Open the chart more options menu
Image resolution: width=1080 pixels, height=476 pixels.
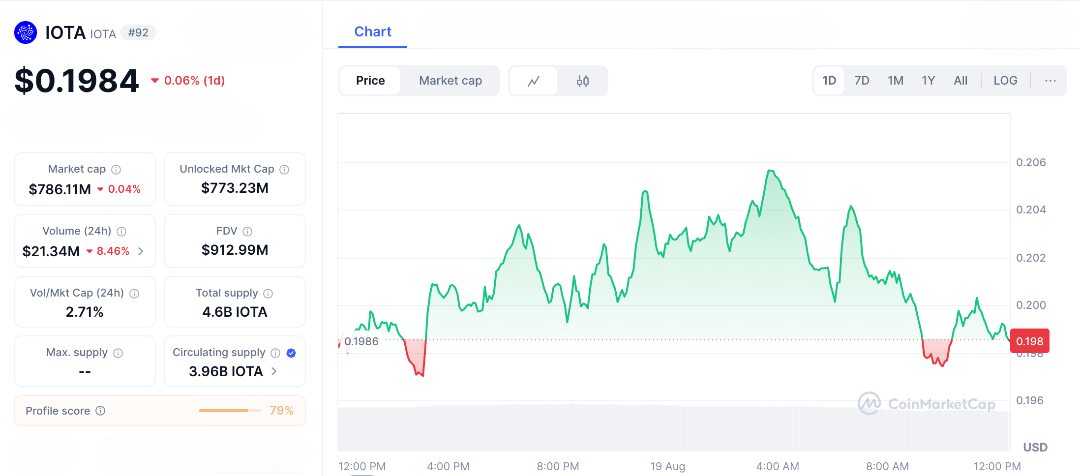pyautogui.click(x=1050, y=81)
